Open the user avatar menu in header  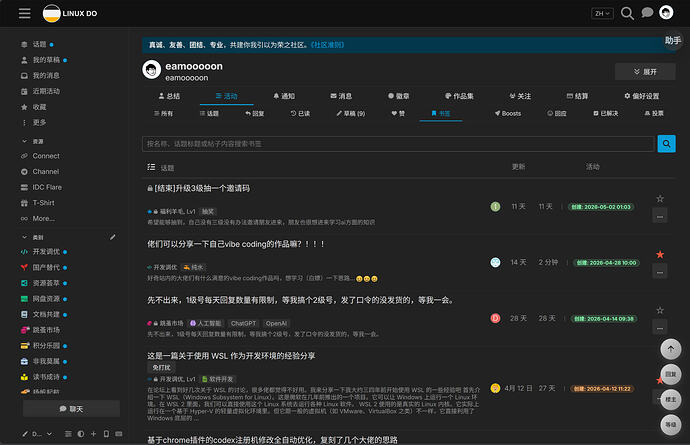coord(666,12)
